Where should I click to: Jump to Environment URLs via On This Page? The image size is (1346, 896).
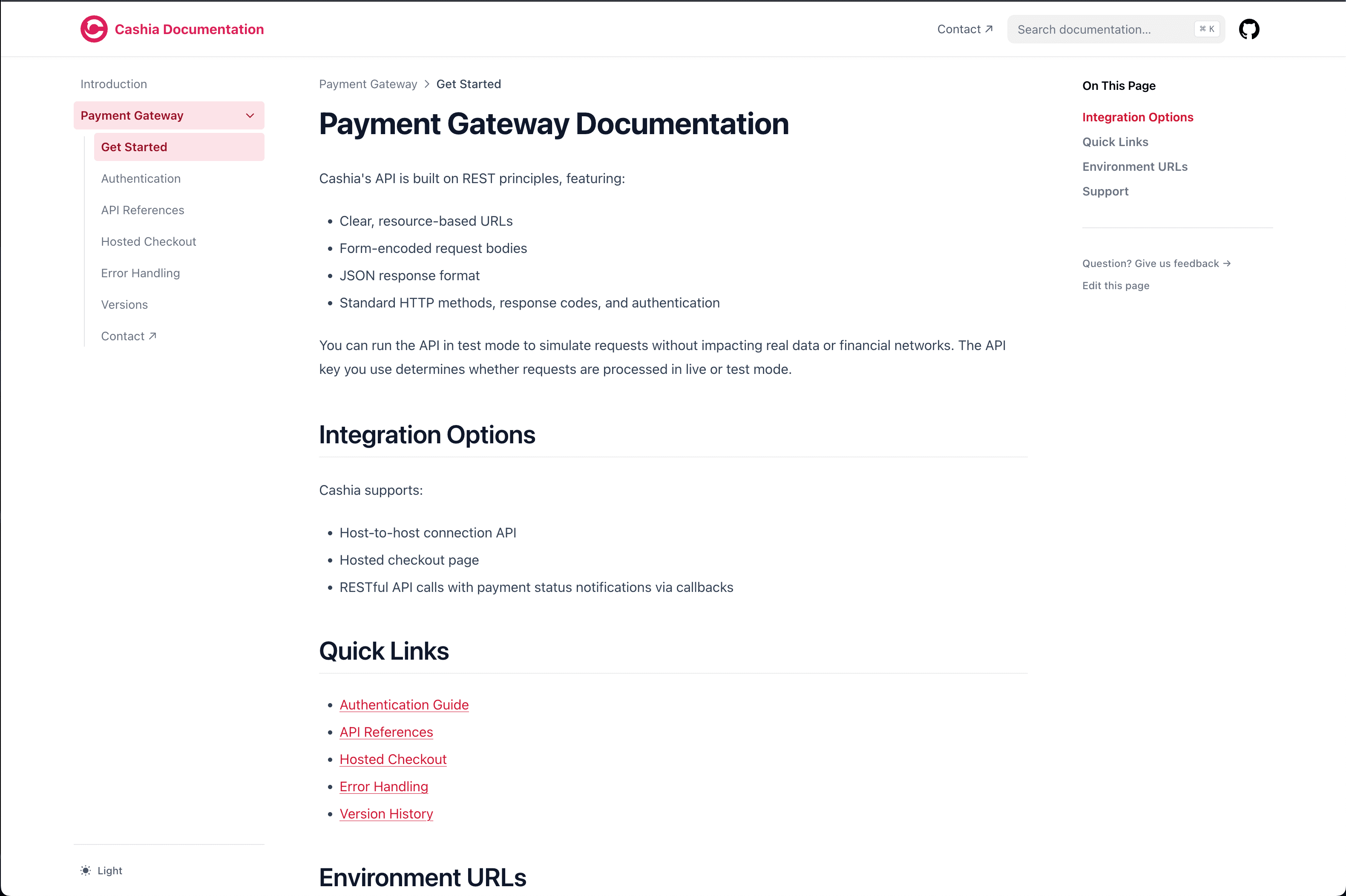1135,166
